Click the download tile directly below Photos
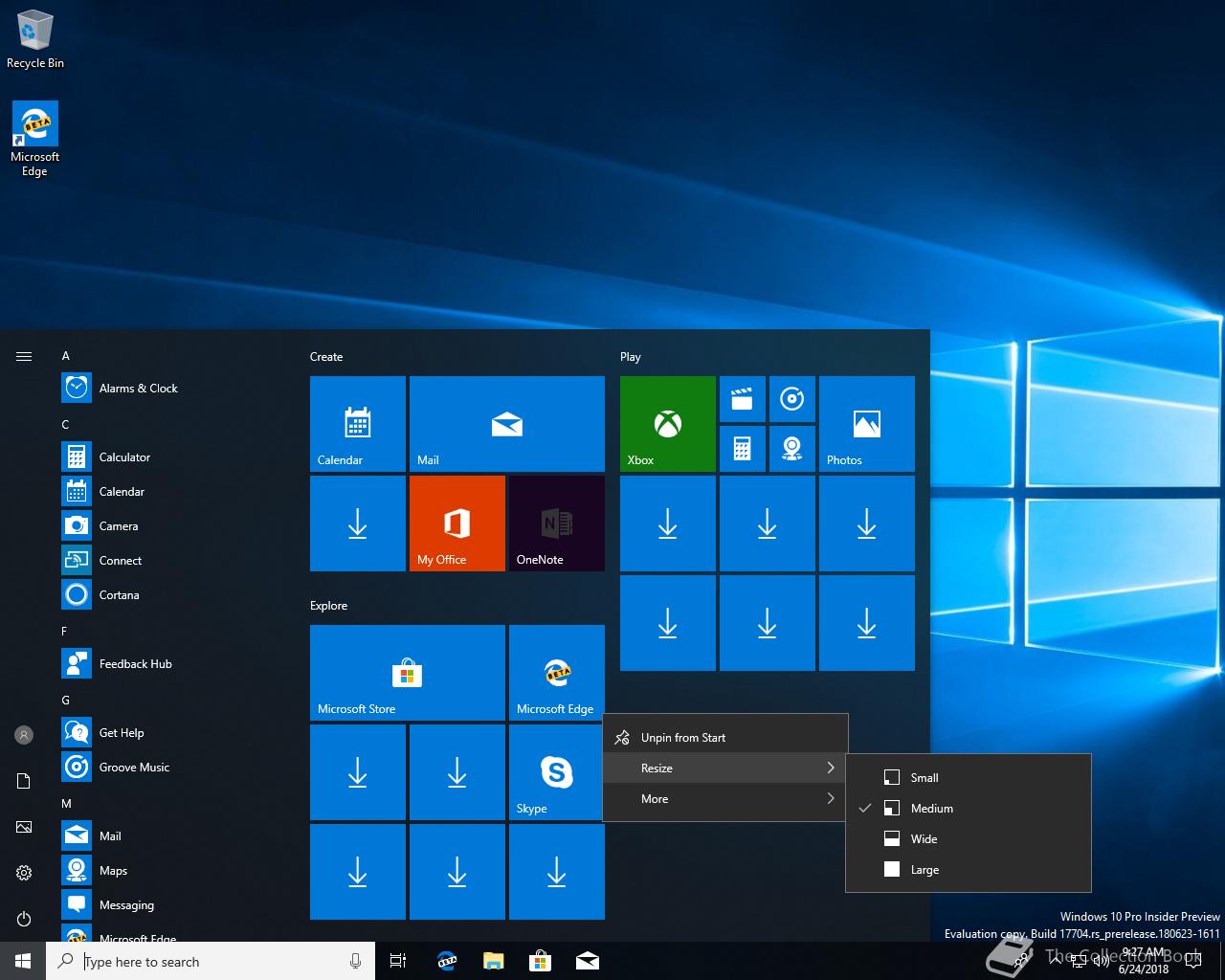1225x980 pixels. [x=867, y=523]
